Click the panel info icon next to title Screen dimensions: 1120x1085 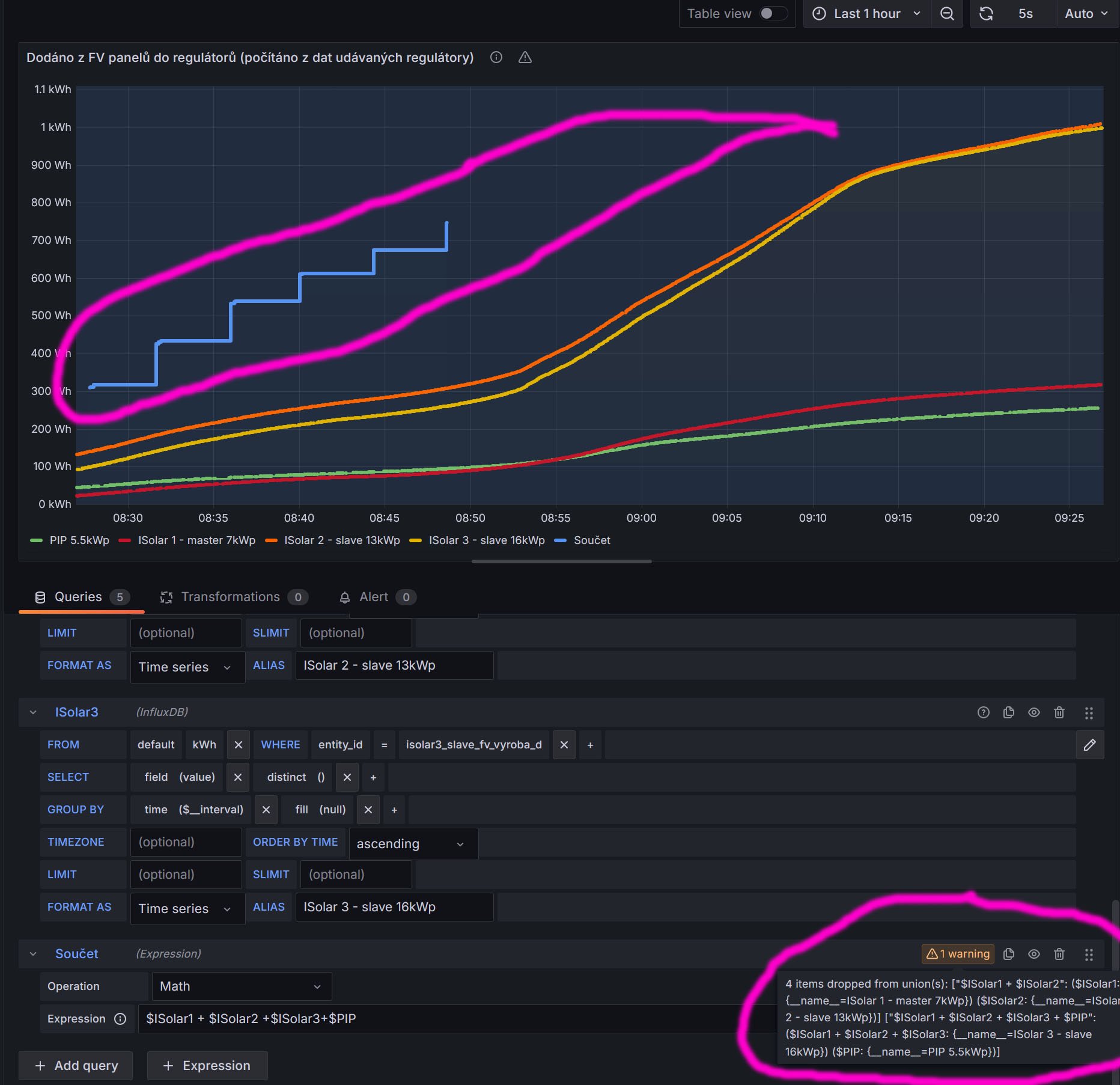496,58
